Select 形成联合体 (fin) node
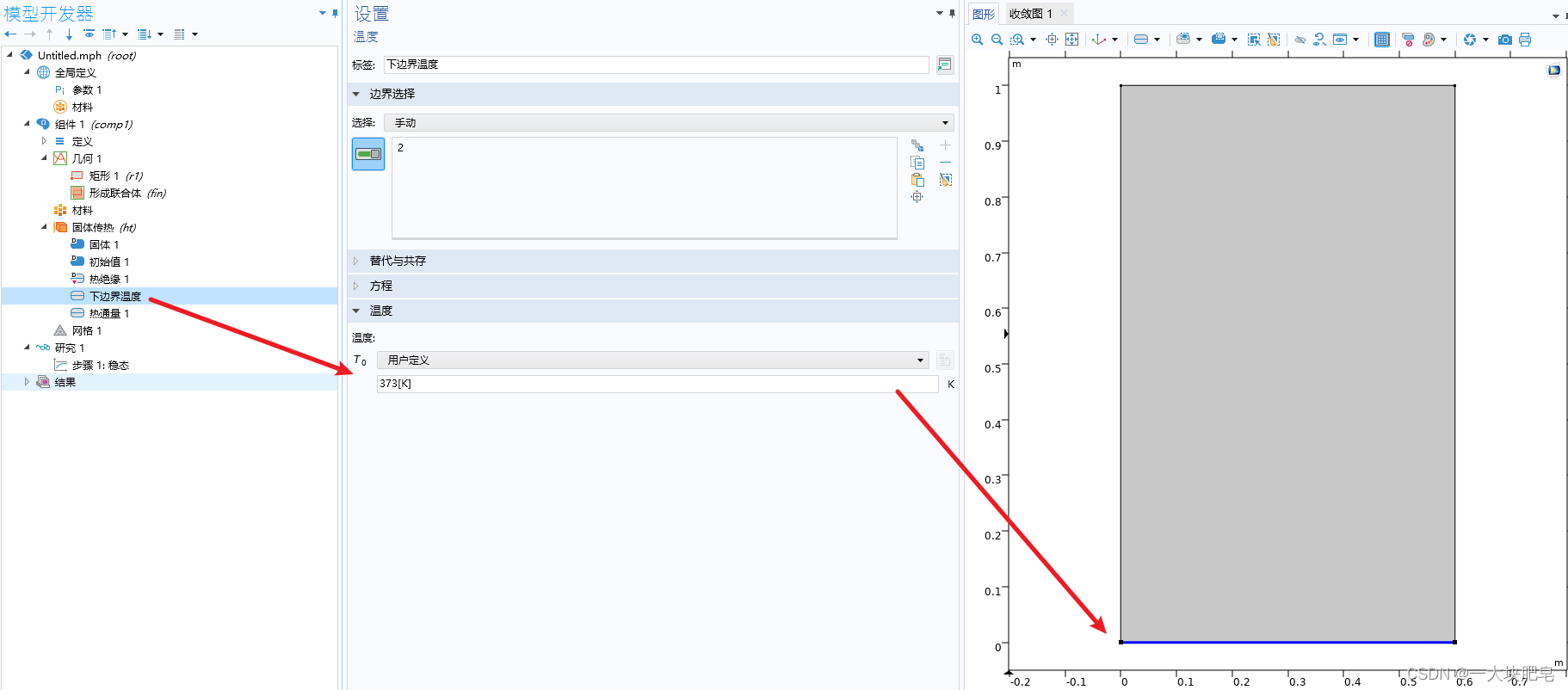Screen dimensions: 1568x690 [x=127, y=193]
